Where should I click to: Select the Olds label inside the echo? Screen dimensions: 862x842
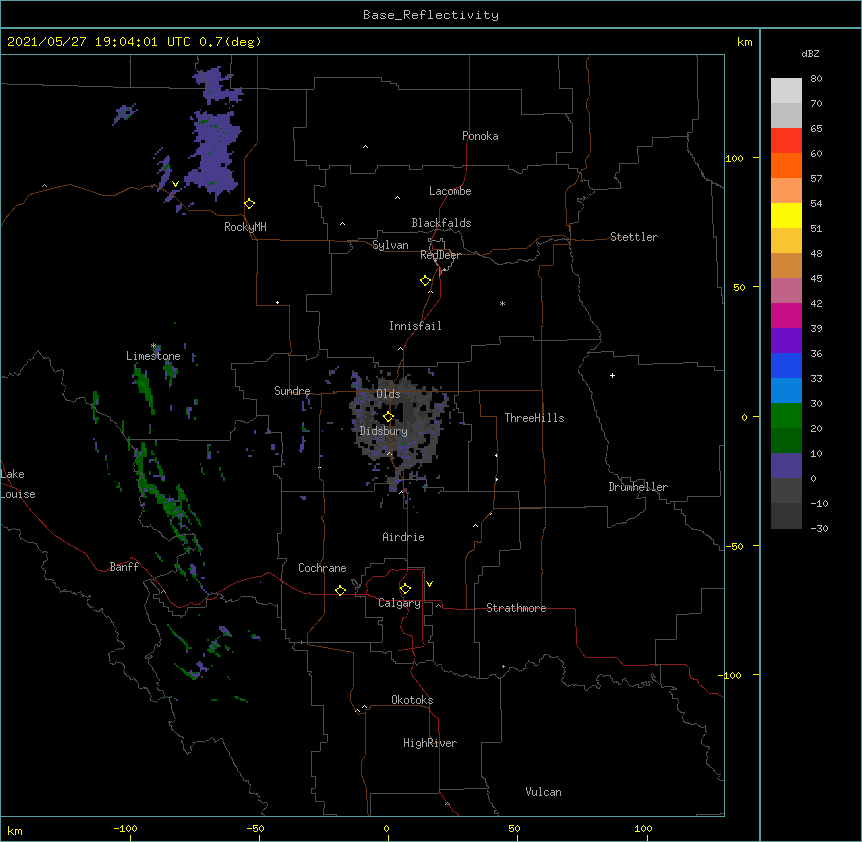click(388, 394)
